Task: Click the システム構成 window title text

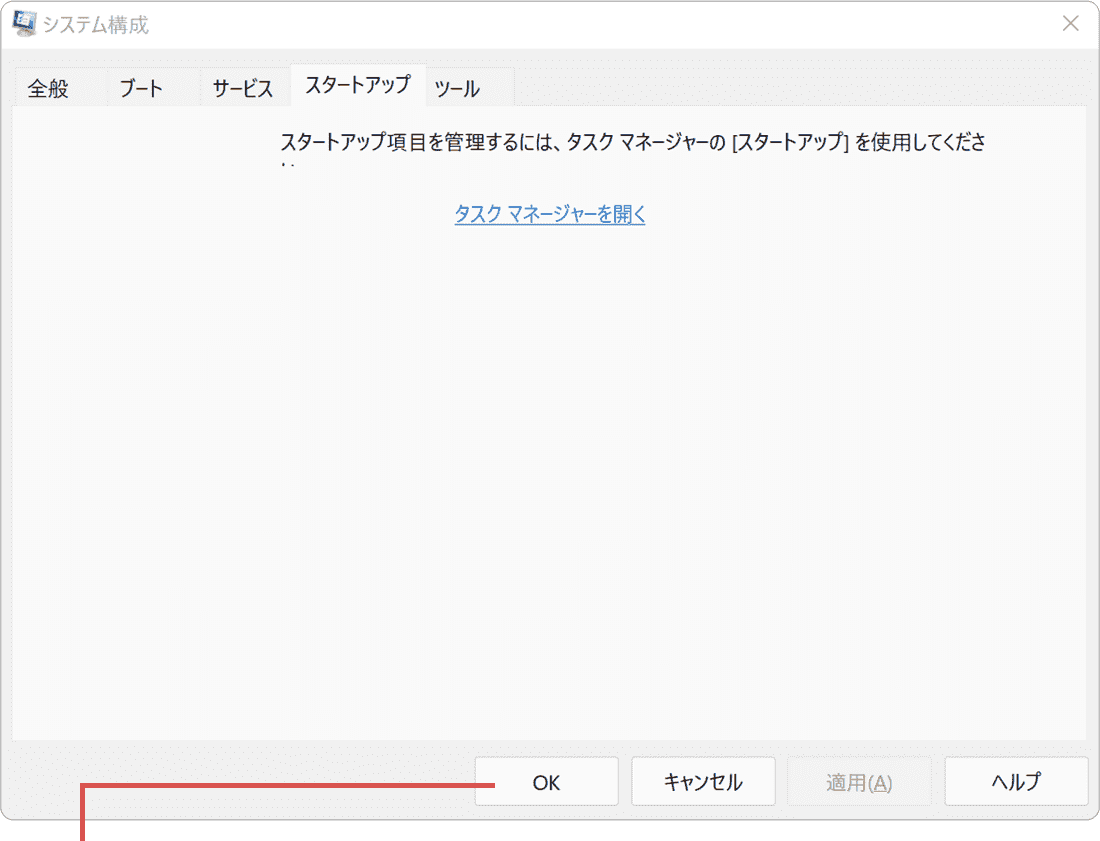Action: [x=95, y=25]
